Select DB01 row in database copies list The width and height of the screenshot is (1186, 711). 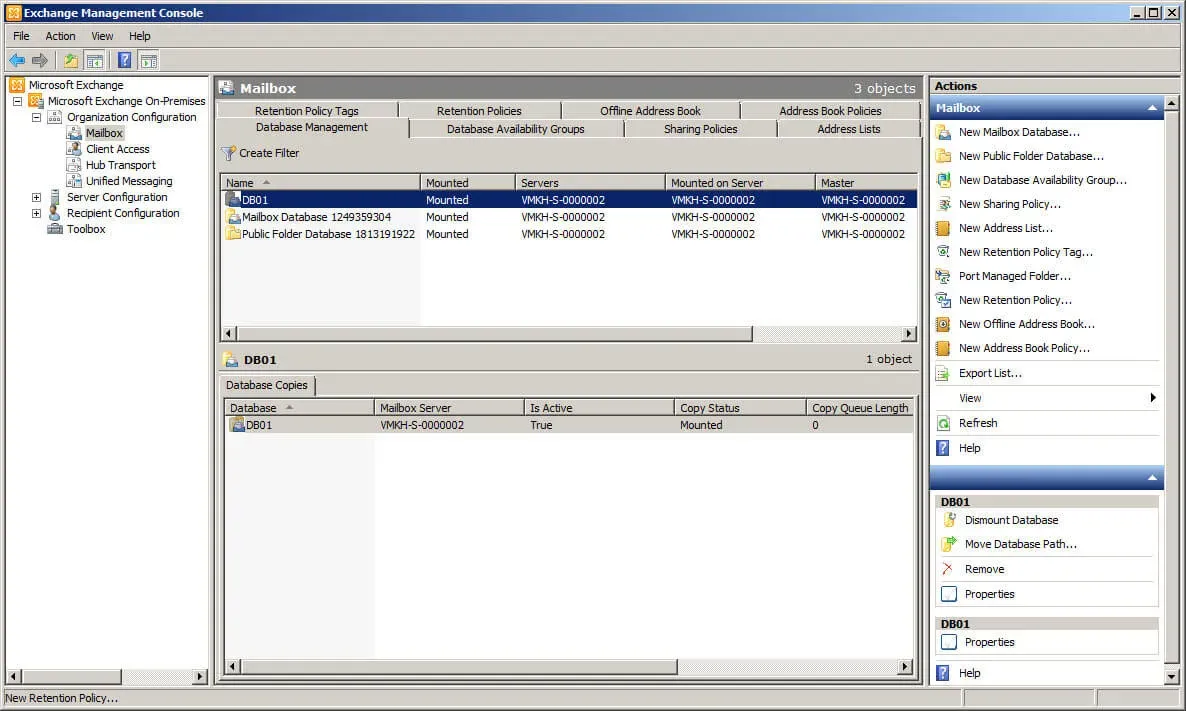pos(569,425)
